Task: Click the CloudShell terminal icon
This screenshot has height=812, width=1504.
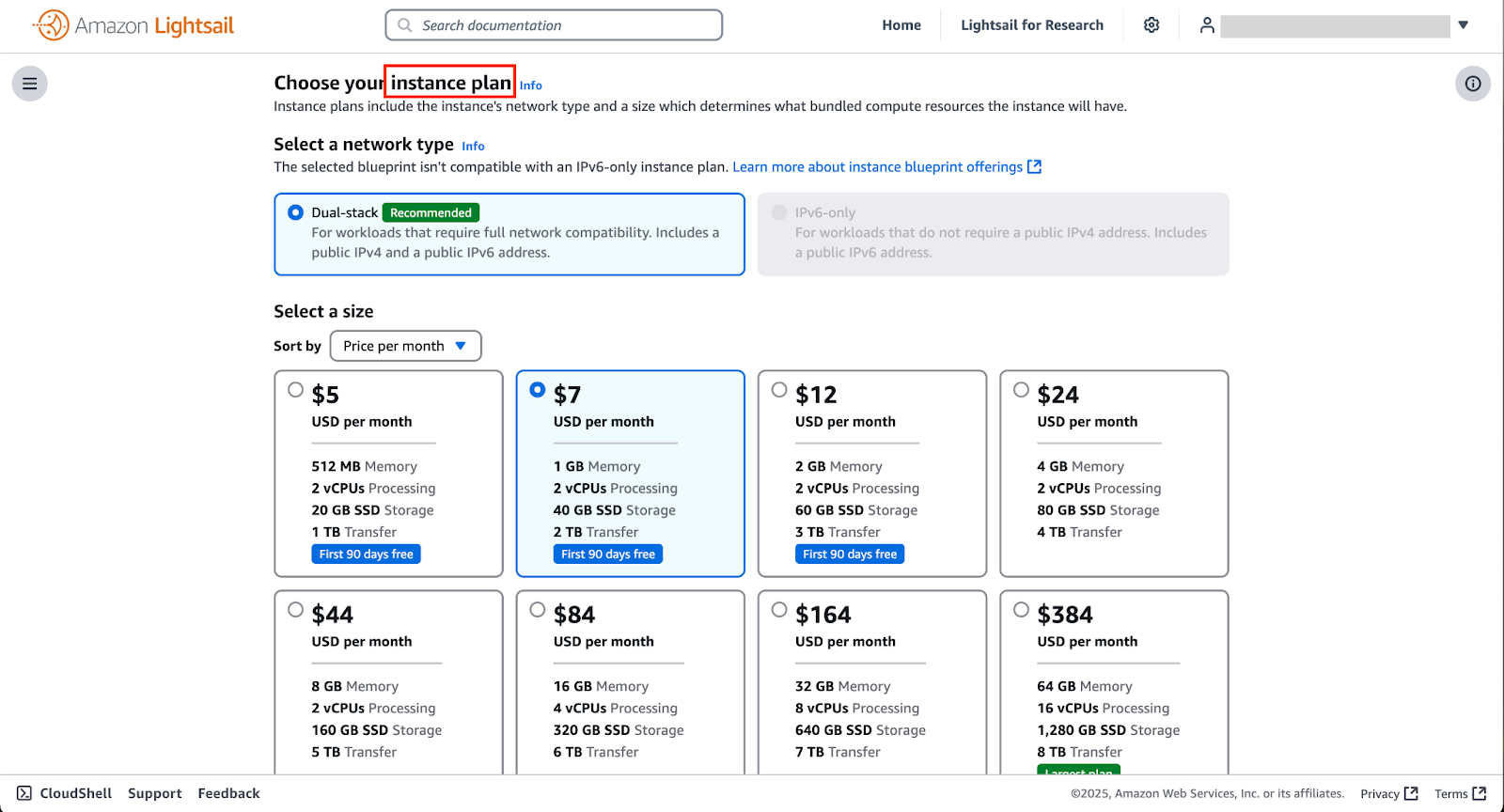Action: 24,793
